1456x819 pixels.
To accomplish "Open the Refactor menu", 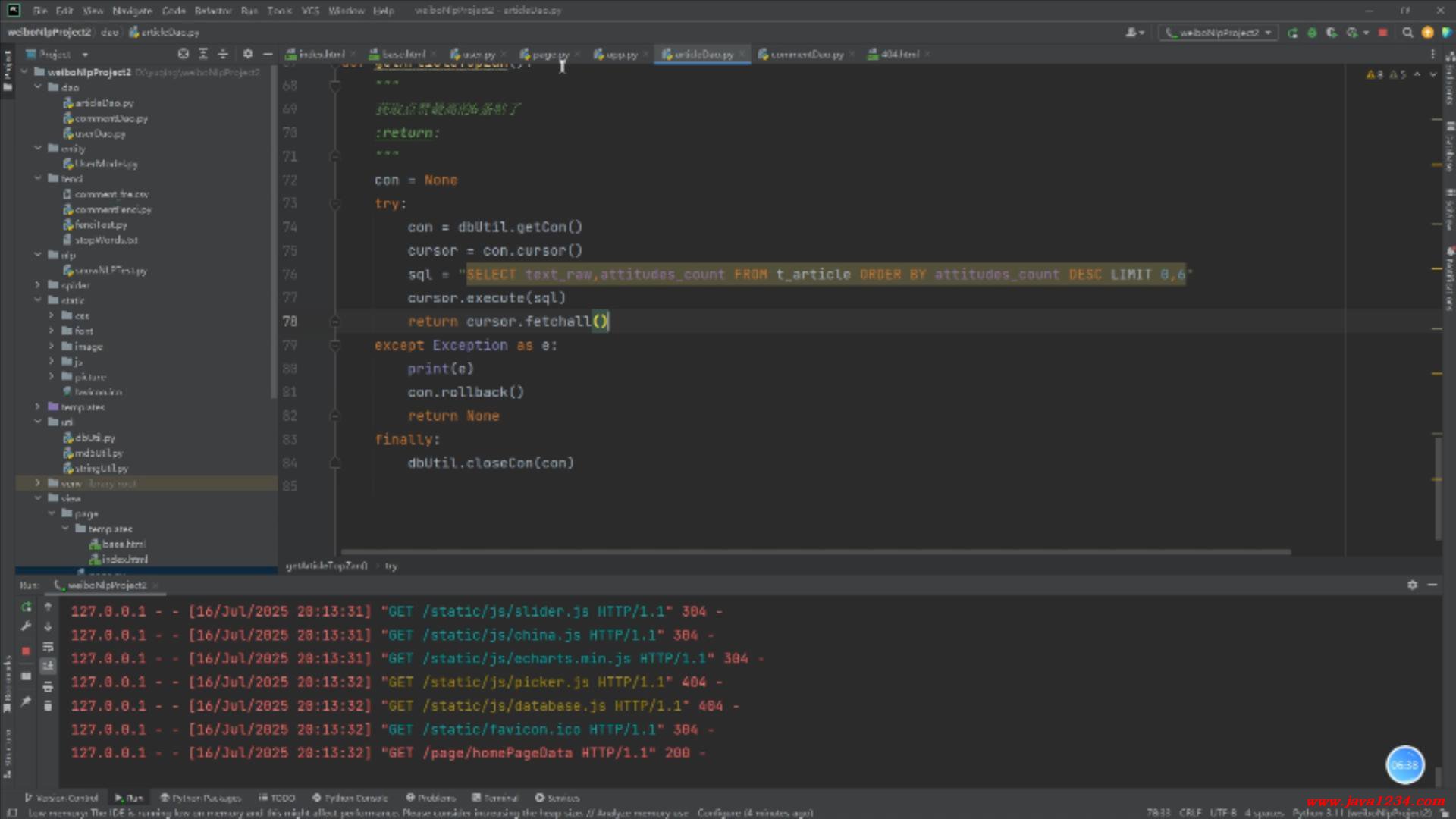I will (x=213, y=11).
